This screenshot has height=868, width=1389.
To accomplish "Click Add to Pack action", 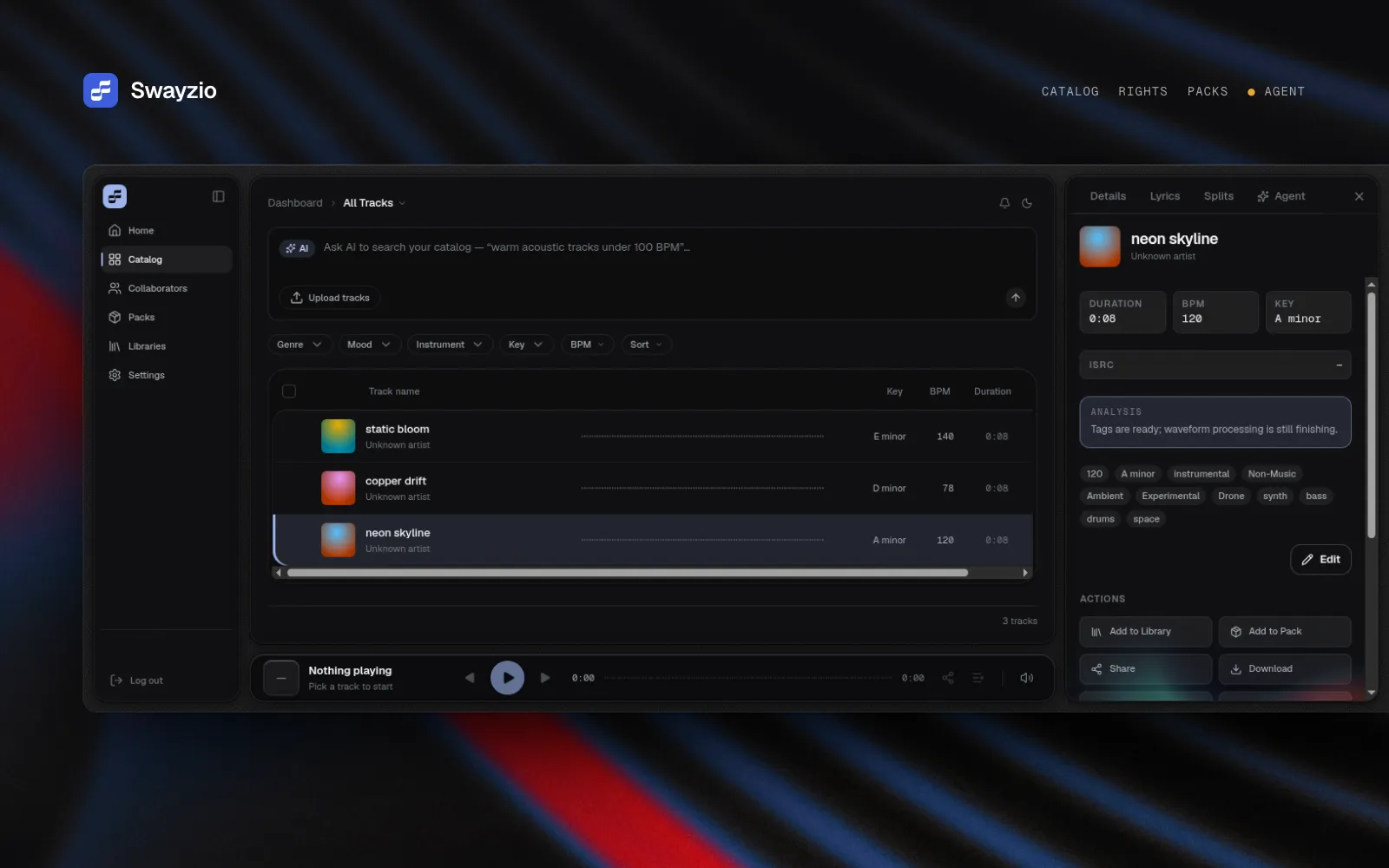I will pos(1285,632).
